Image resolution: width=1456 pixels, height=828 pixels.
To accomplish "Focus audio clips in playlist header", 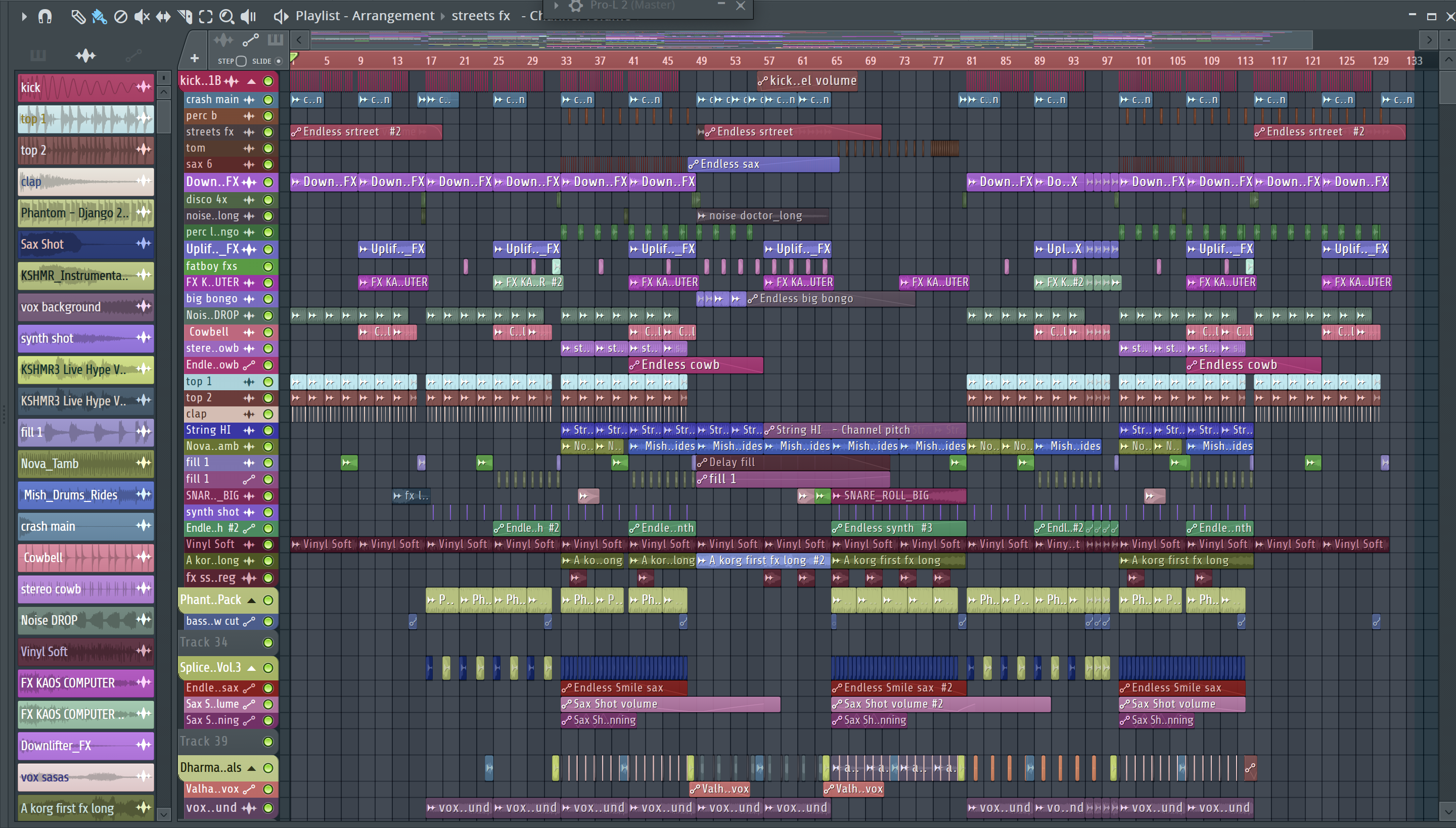I will coord(223,40).
